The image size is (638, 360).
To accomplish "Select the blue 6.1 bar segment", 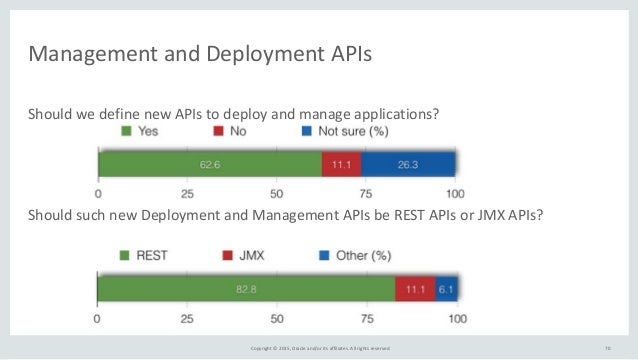I will click(446, 289).
